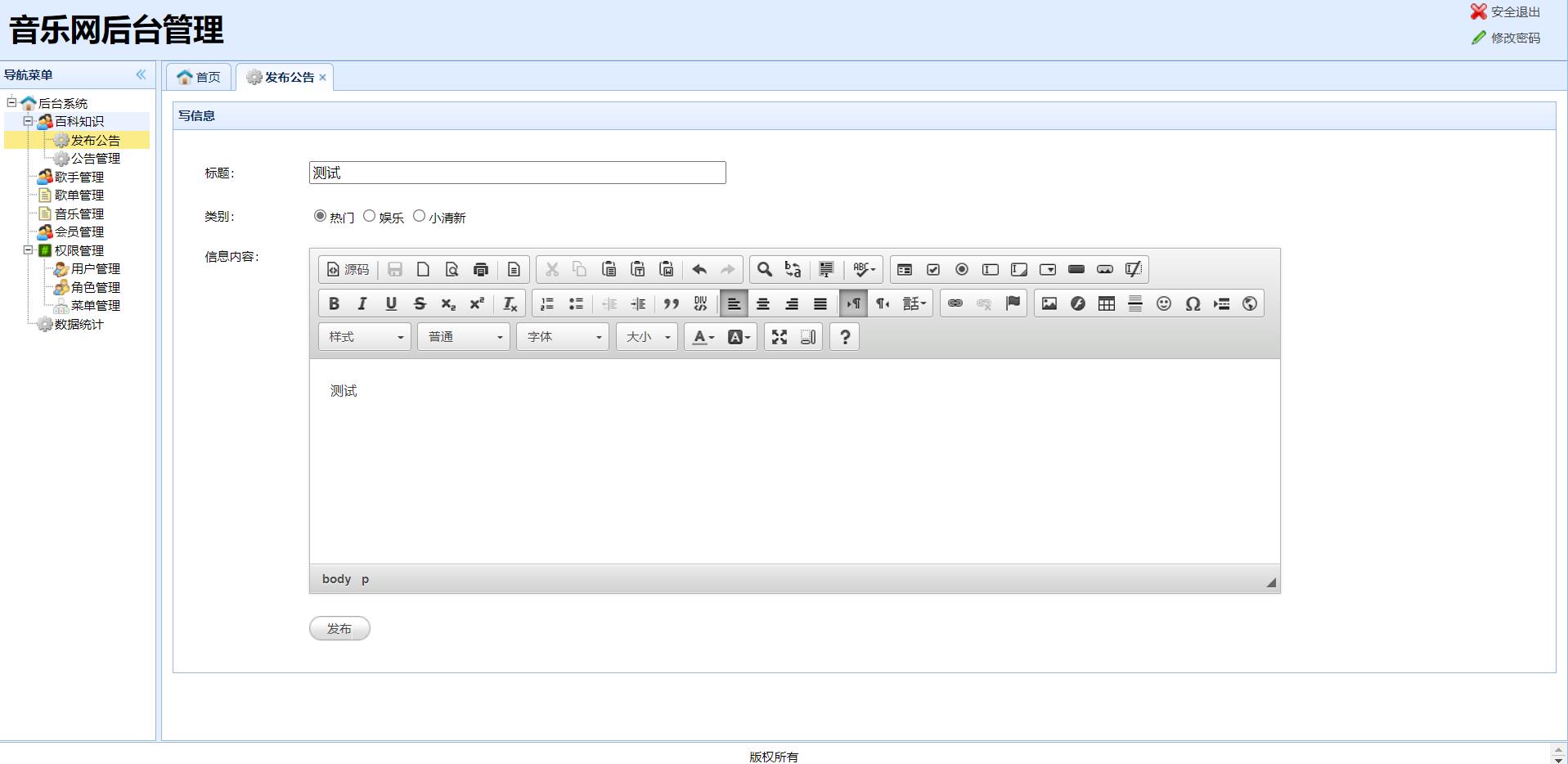Click the 发布 publish button
Screen dimensions: 1568x764
point(339,628)
